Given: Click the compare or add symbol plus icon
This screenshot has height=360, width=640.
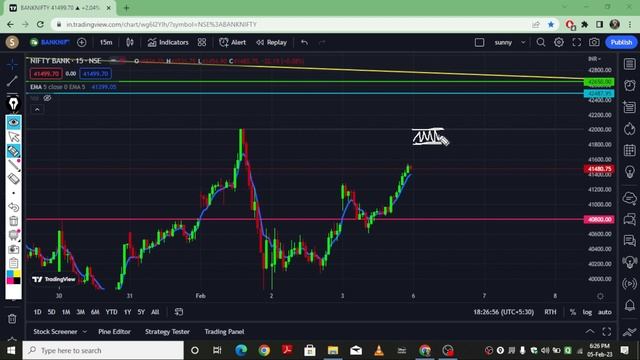Looking at the screenshot, I should [82, 42].
